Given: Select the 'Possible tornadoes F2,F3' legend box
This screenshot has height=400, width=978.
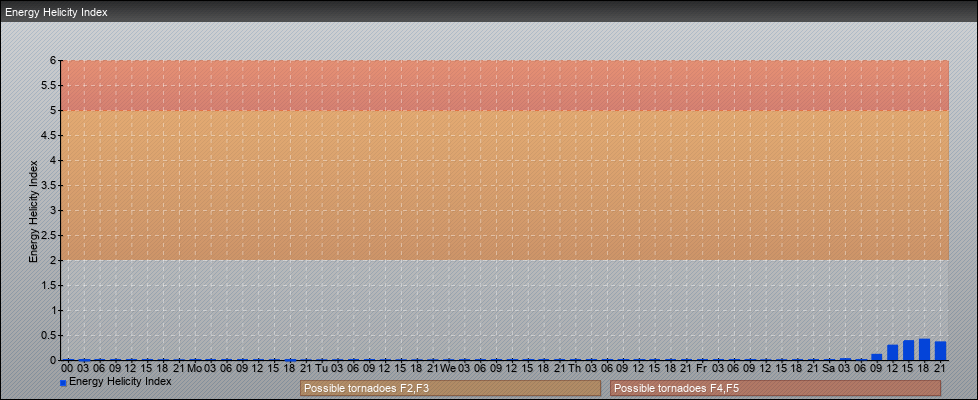Looking at the screenshot, I should coord(450,388).
